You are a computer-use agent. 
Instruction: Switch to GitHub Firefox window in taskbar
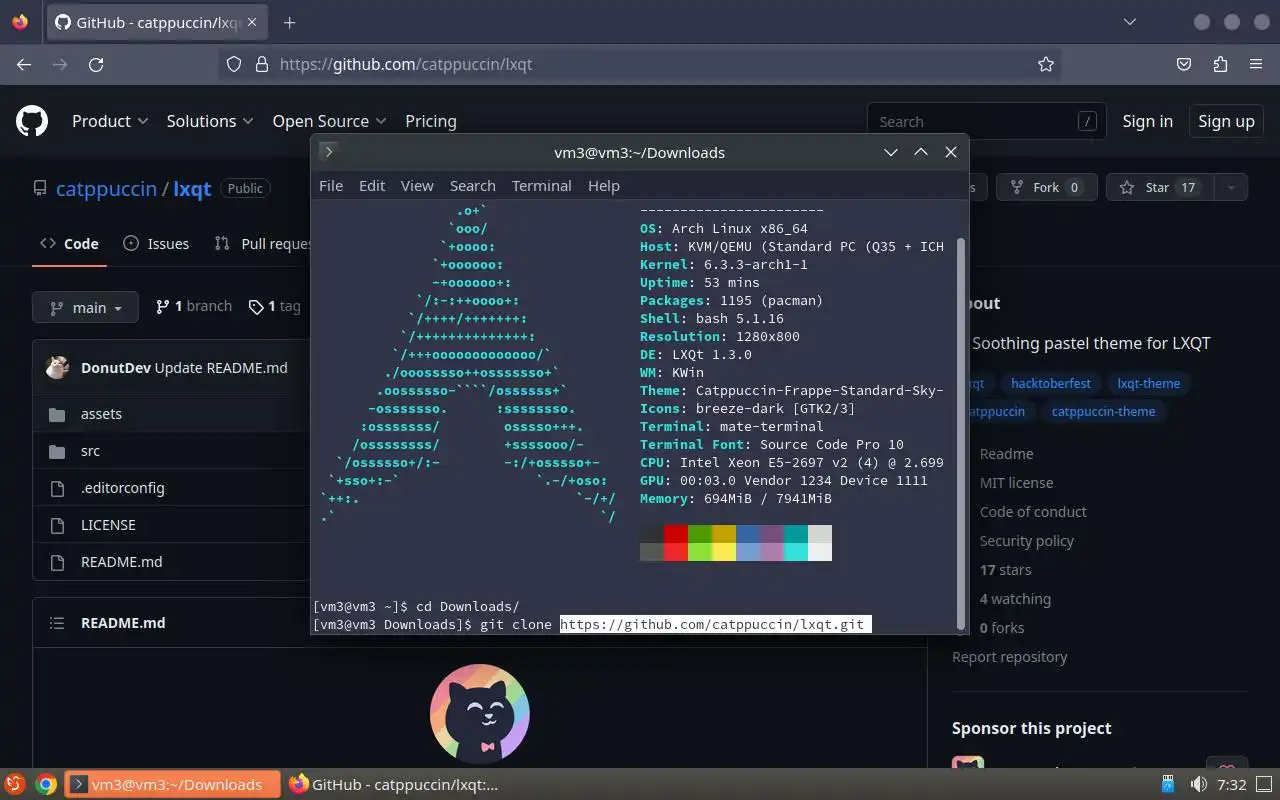394,785
